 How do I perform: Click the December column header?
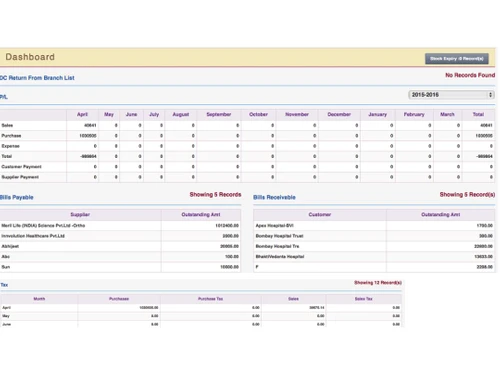click(x=339, y=114)
